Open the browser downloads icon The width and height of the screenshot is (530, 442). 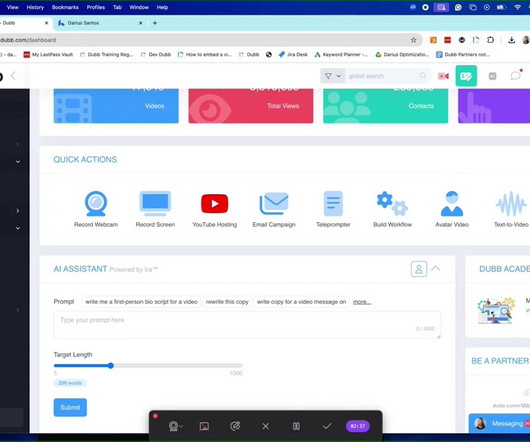tap(511, 40)
